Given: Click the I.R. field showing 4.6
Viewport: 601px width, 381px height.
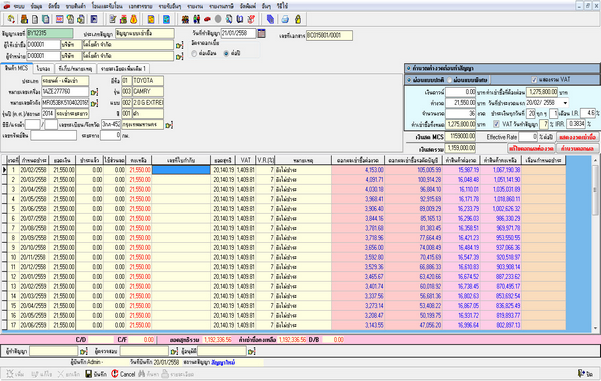Looking at the screenshot, I should [x=588, y=113].
